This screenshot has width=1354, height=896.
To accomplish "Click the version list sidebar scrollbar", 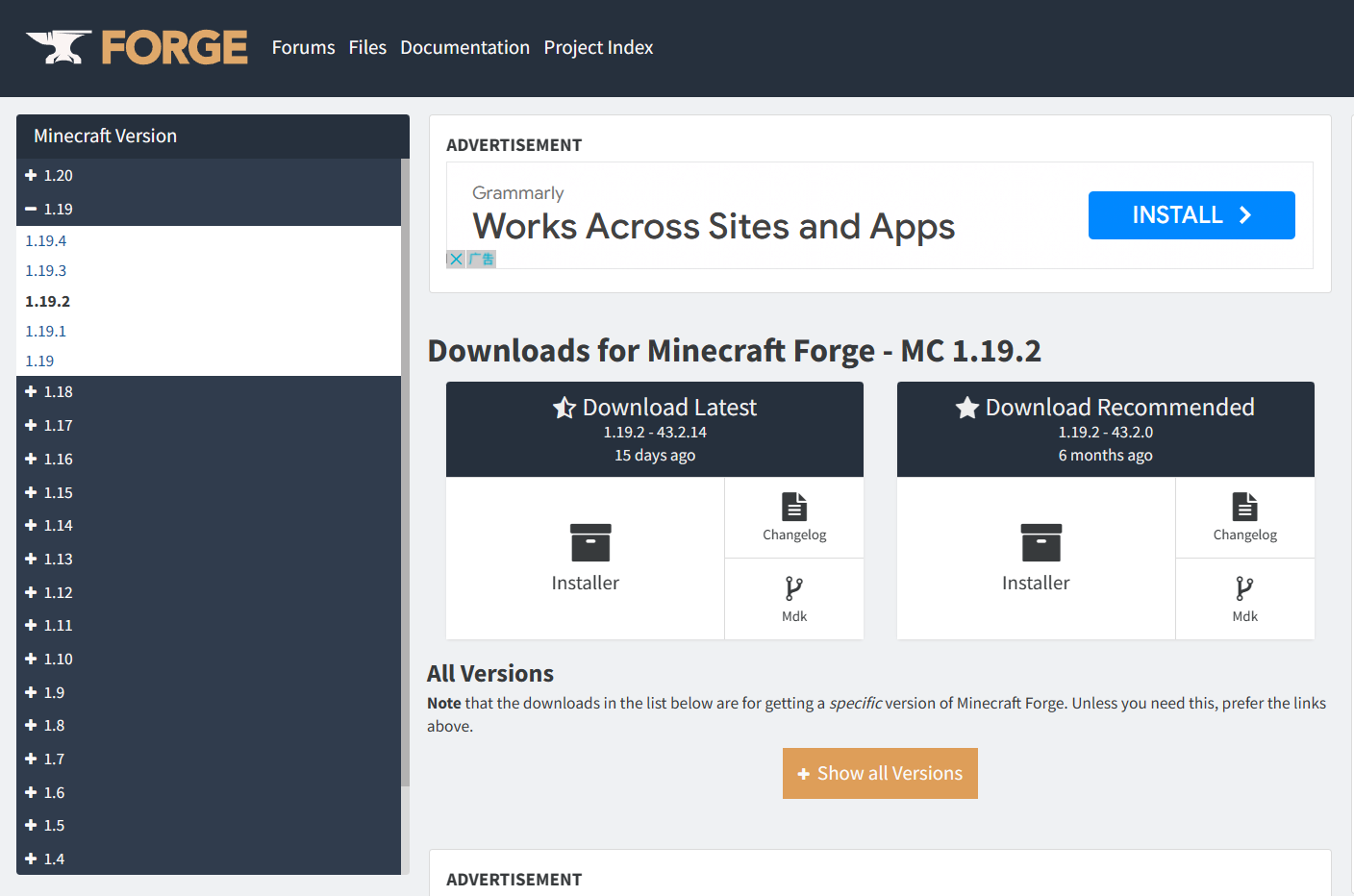I will tap(405, 471).
